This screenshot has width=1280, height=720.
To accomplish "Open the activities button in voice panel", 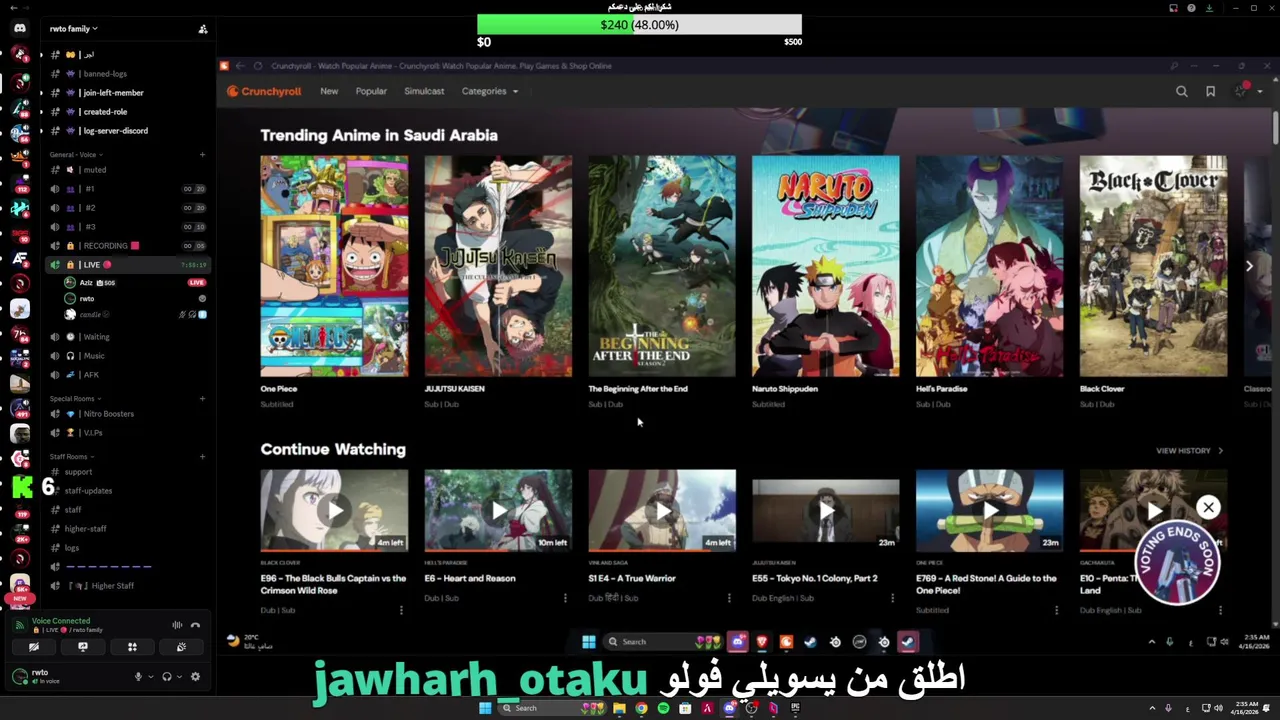I will 132,647.
